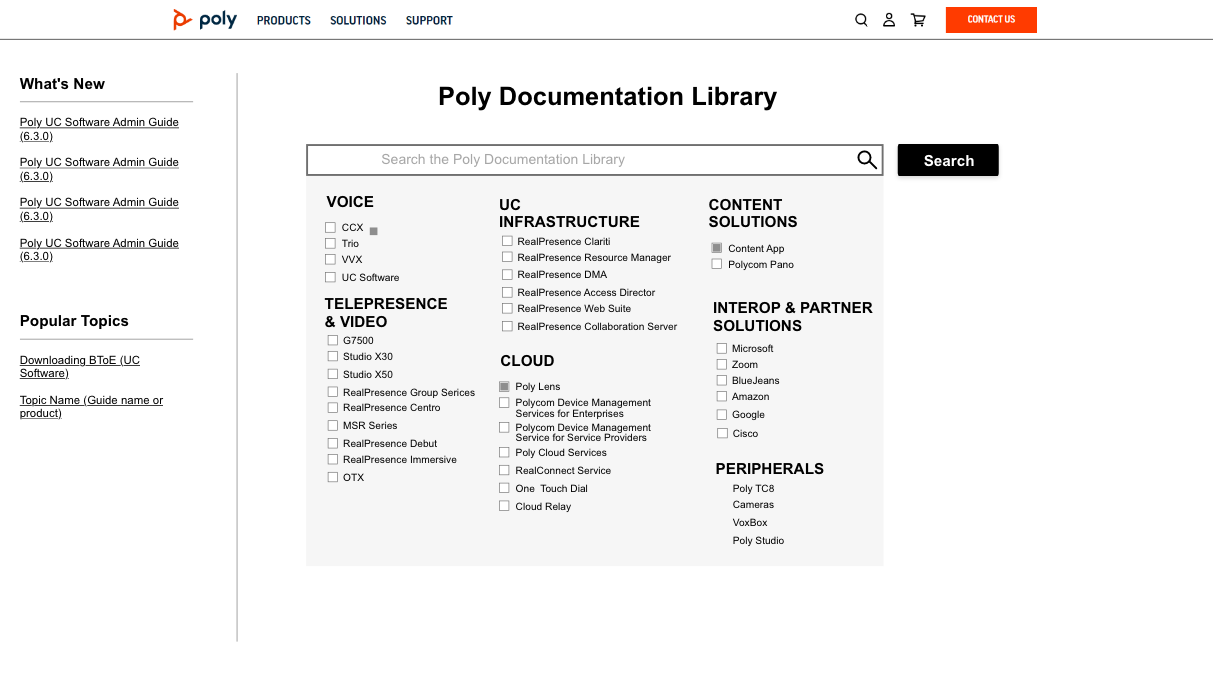Screen dimensions: 1213x678
Task: Open the header search magnifier icon
Action: click(861, 20)
